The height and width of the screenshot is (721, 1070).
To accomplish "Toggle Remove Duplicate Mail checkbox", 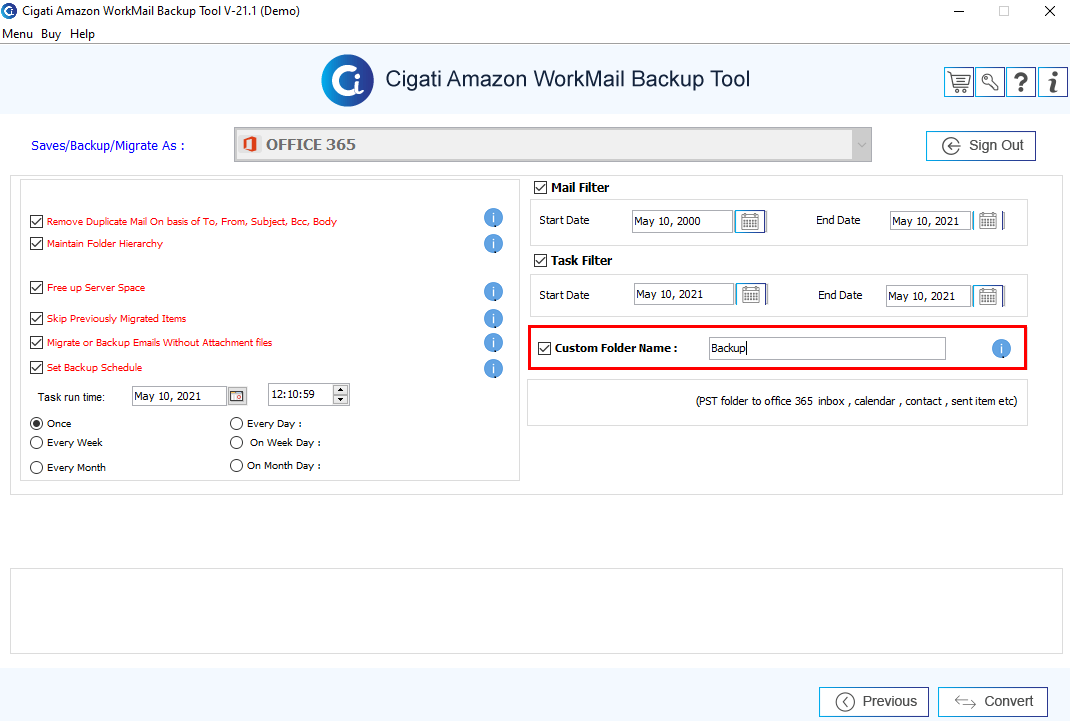I will coord(37,222).
